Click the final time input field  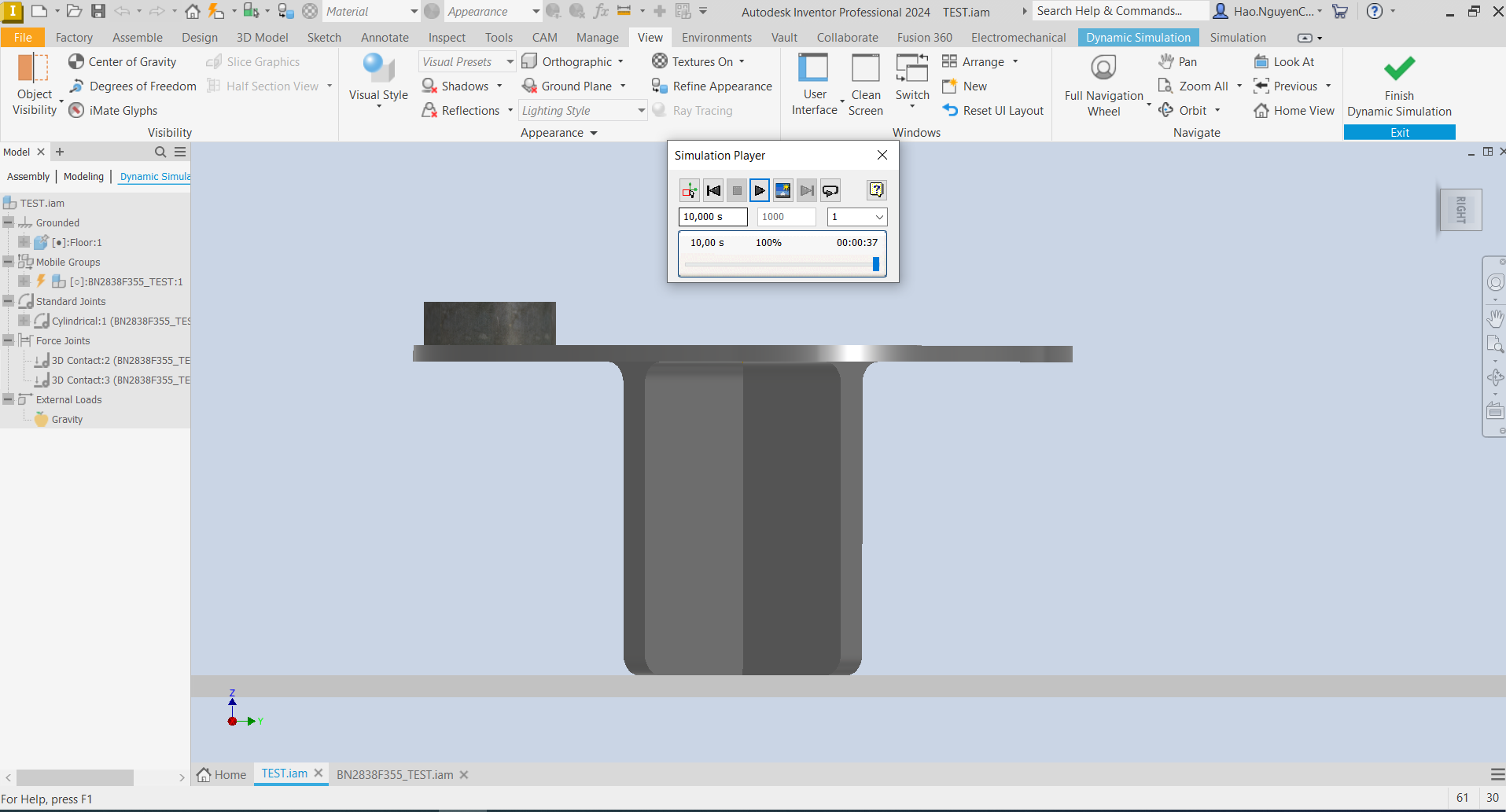coord(712,217)
